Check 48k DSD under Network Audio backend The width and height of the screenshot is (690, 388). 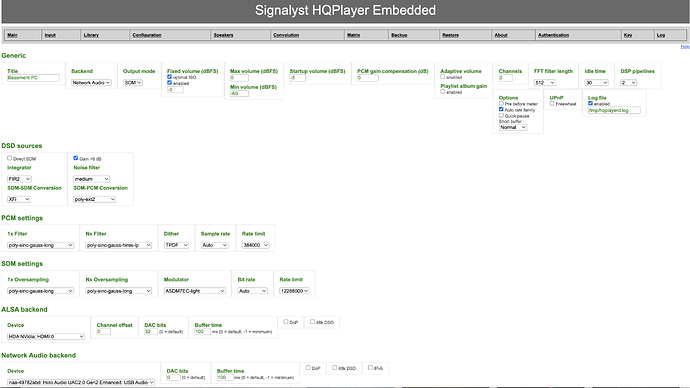pos(335,367)
